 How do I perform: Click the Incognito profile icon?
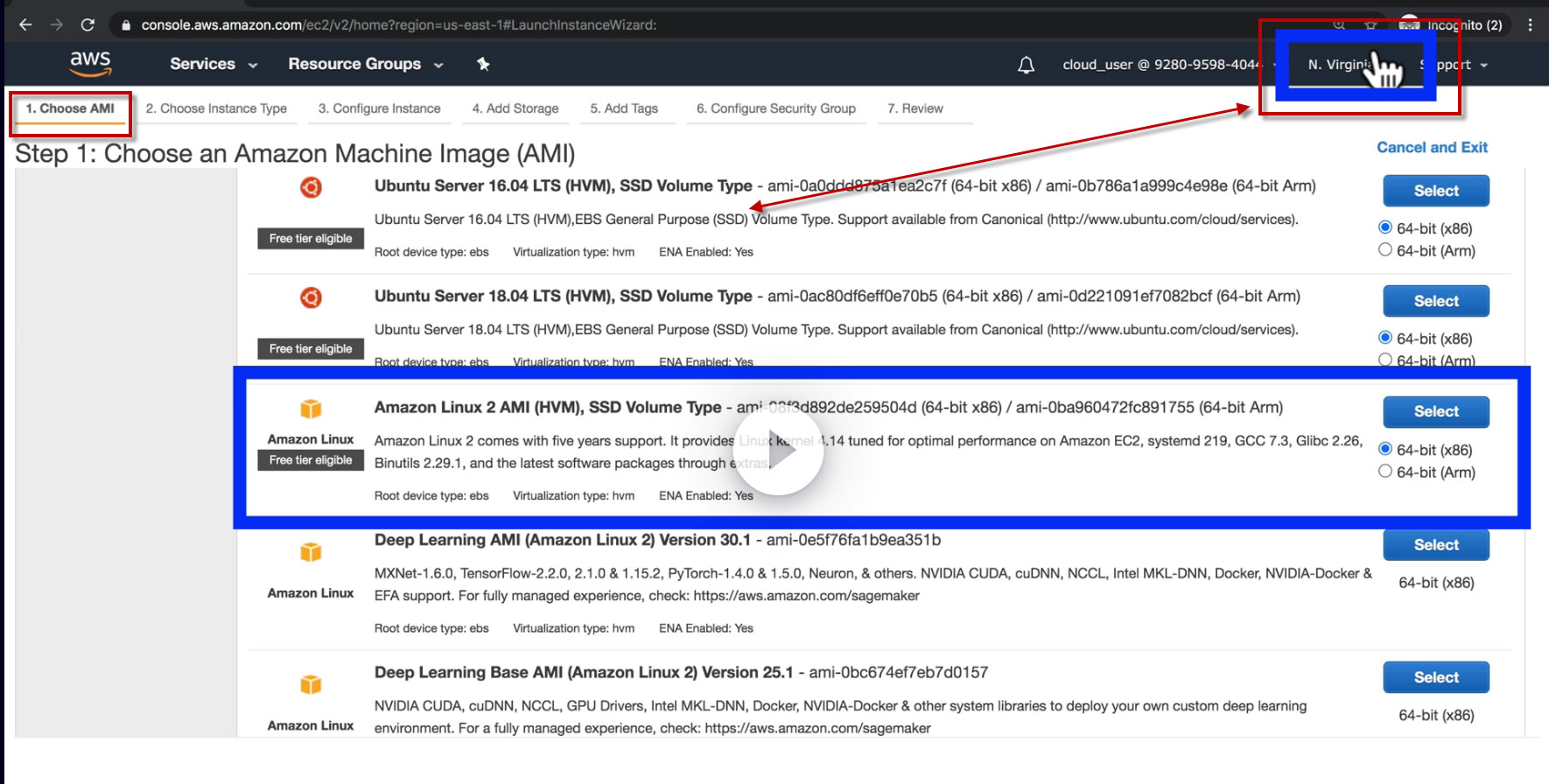pyautogui.click(x=1408, y=24)
